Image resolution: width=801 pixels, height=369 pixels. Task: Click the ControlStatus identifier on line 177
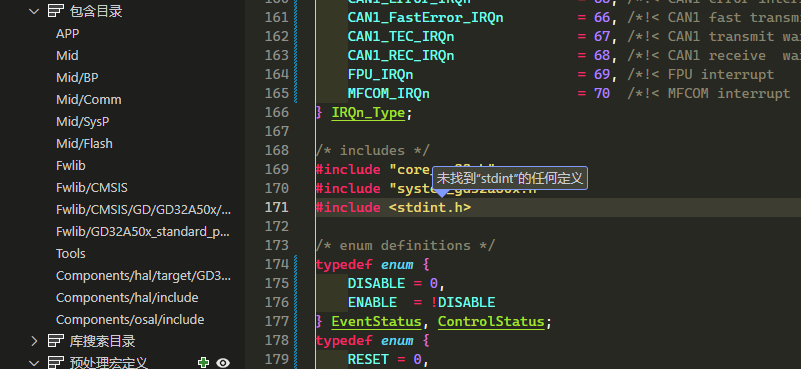tap(491, 321)
